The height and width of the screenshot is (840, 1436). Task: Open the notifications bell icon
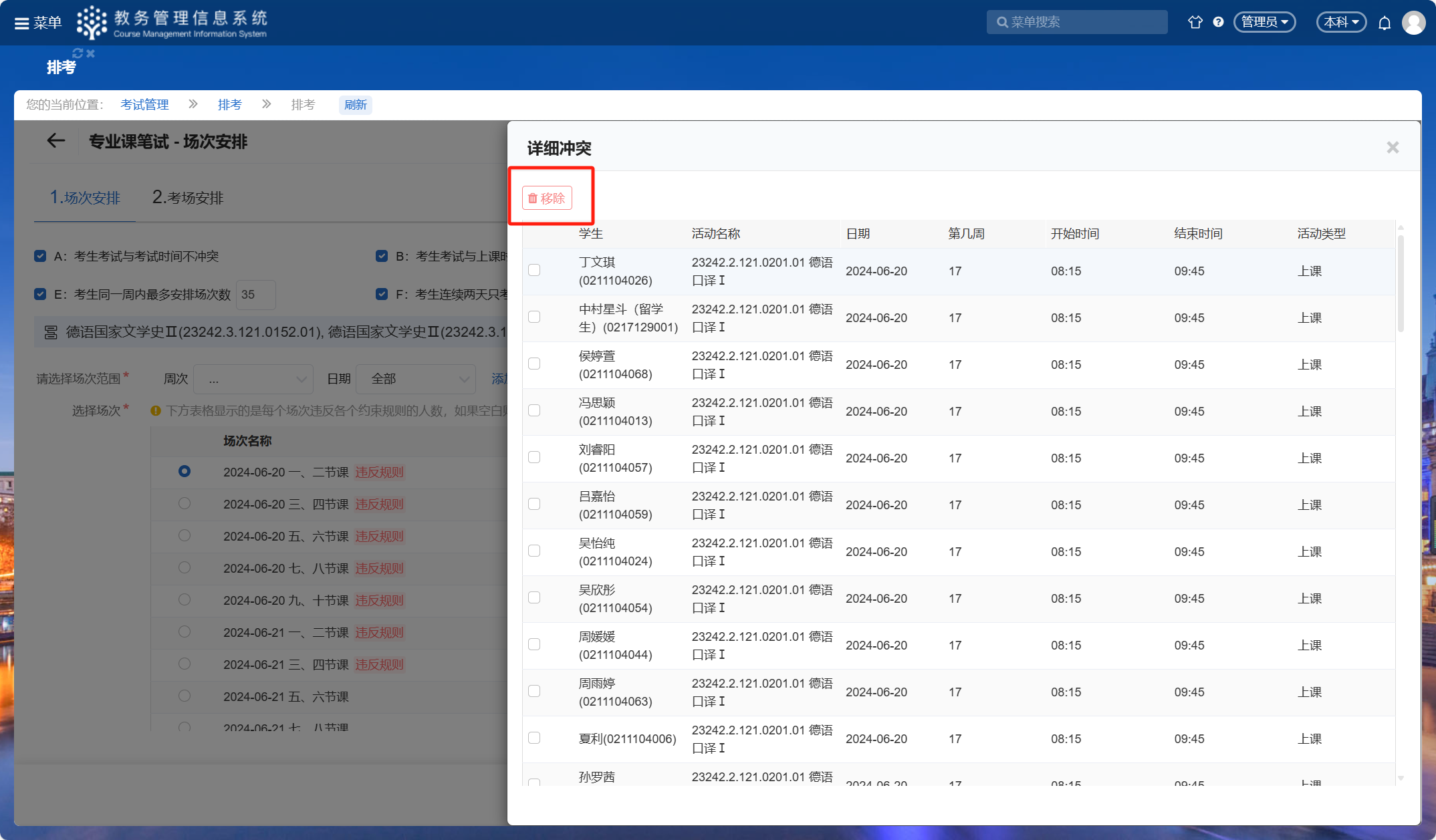(x=1385, y=23)
